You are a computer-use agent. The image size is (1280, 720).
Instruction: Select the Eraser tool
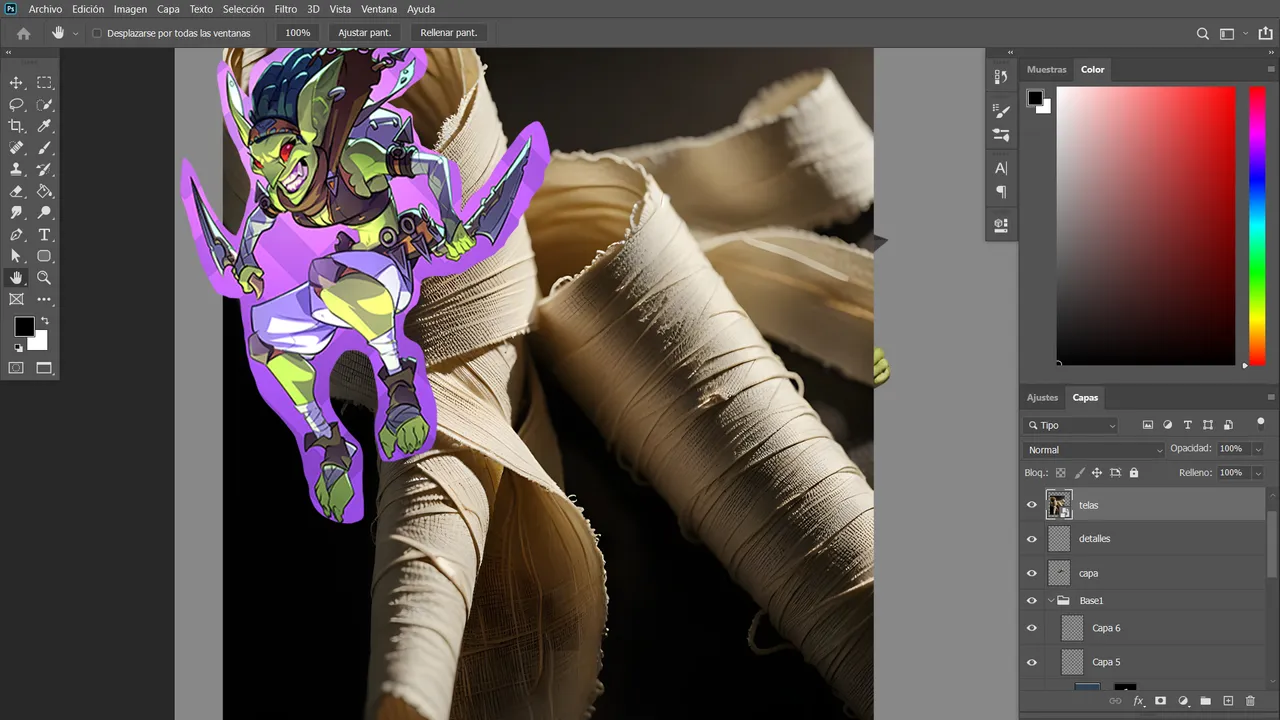point(16,191)
